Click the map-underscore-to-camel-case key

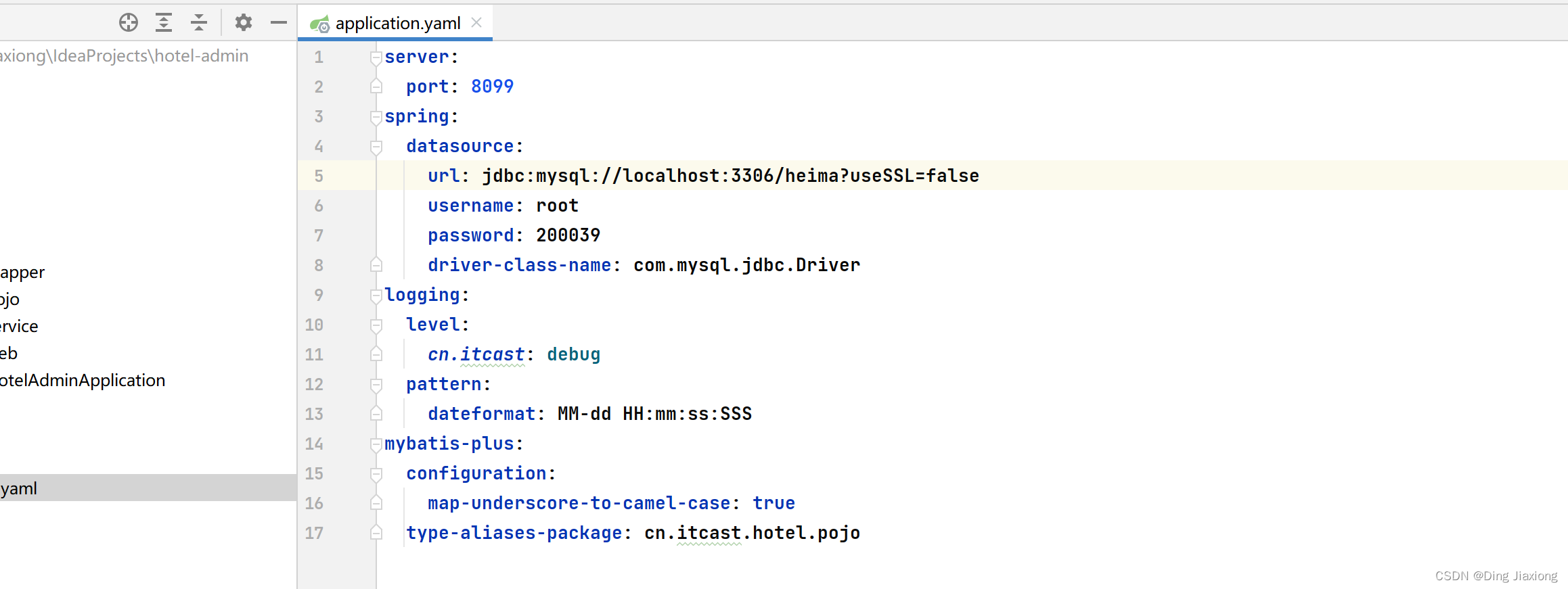point(579,503)
